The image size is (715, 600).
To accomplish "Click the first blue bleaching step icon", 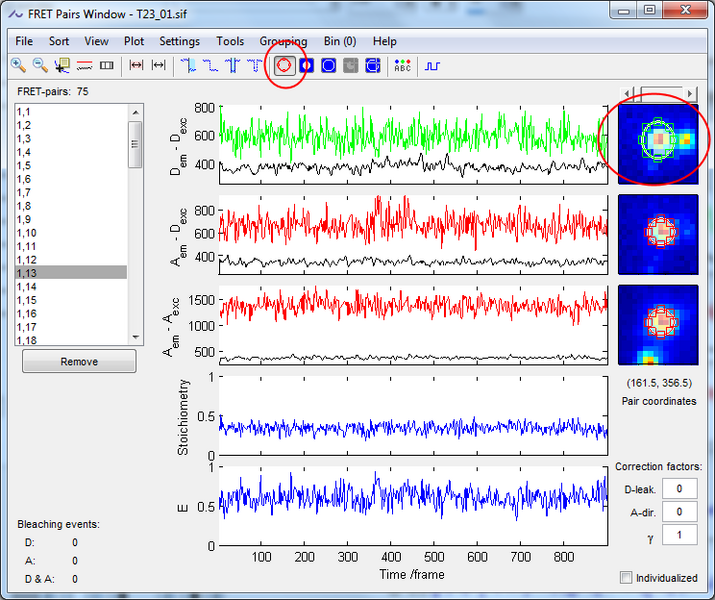I will pyautogui.click(x=189, y=66).
